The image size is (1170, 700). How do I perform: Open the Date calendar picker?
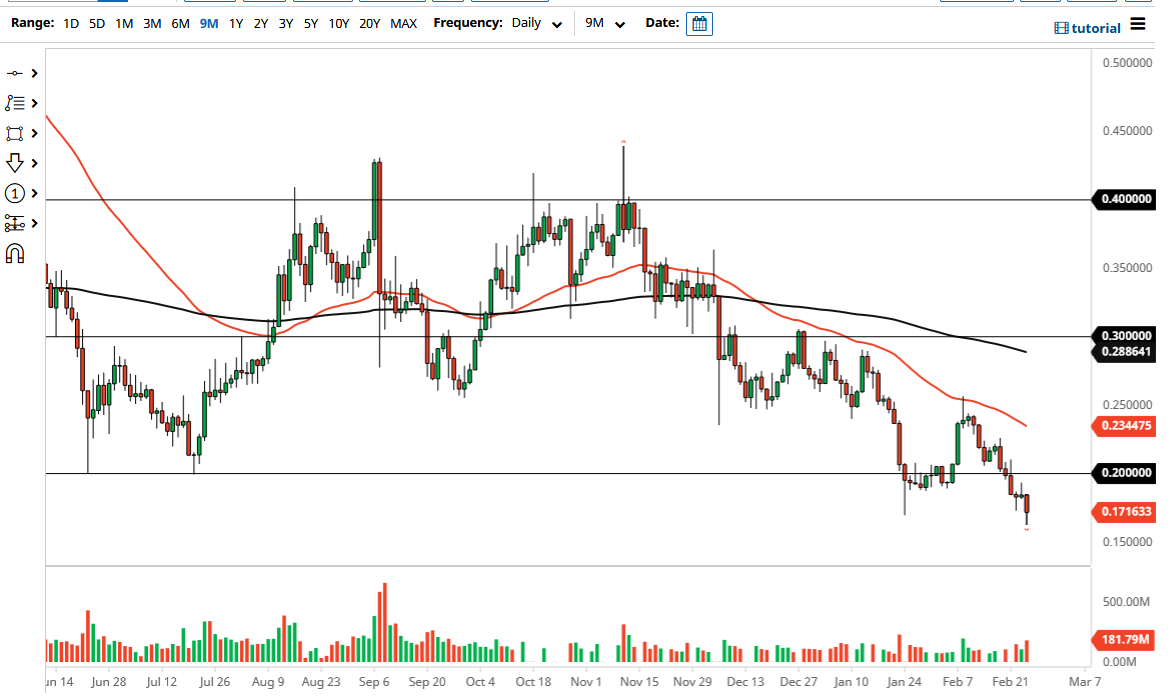tap(698, 23)
